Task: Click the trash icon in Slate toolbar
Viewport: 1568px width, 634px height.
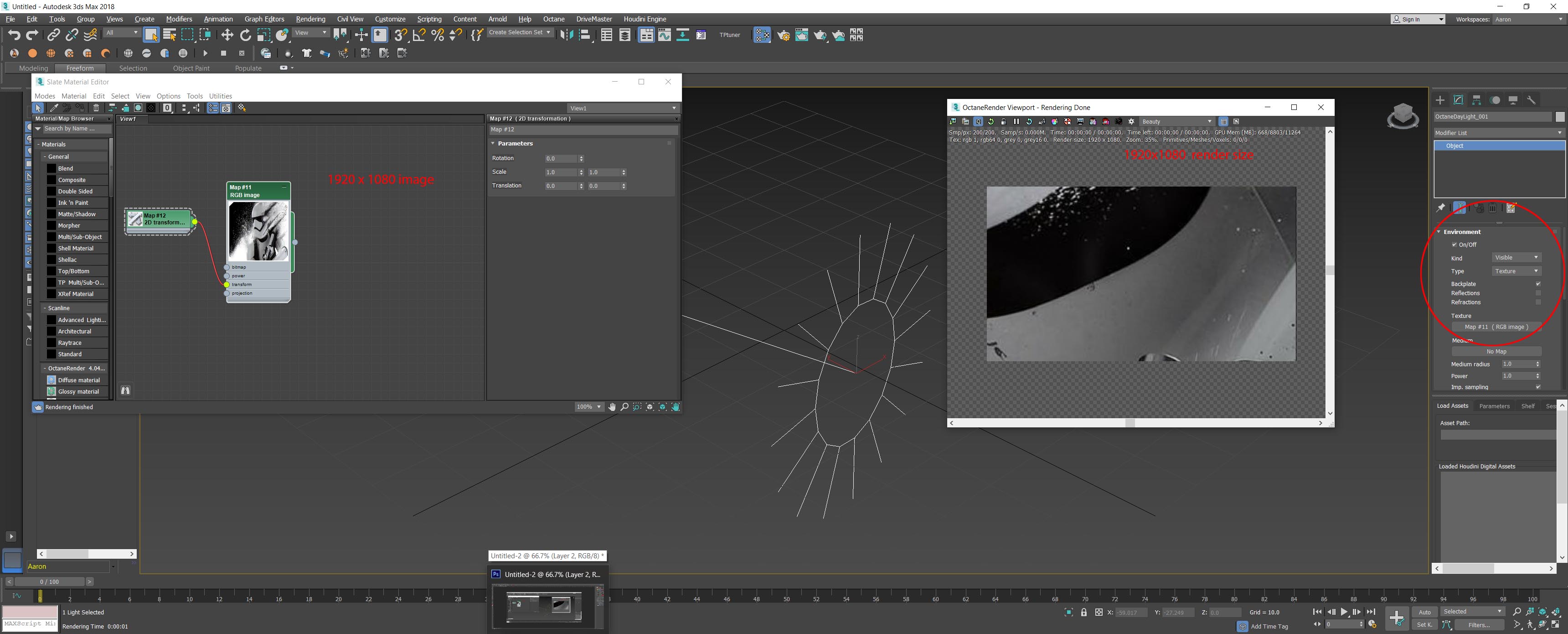Action: [96, 108]
